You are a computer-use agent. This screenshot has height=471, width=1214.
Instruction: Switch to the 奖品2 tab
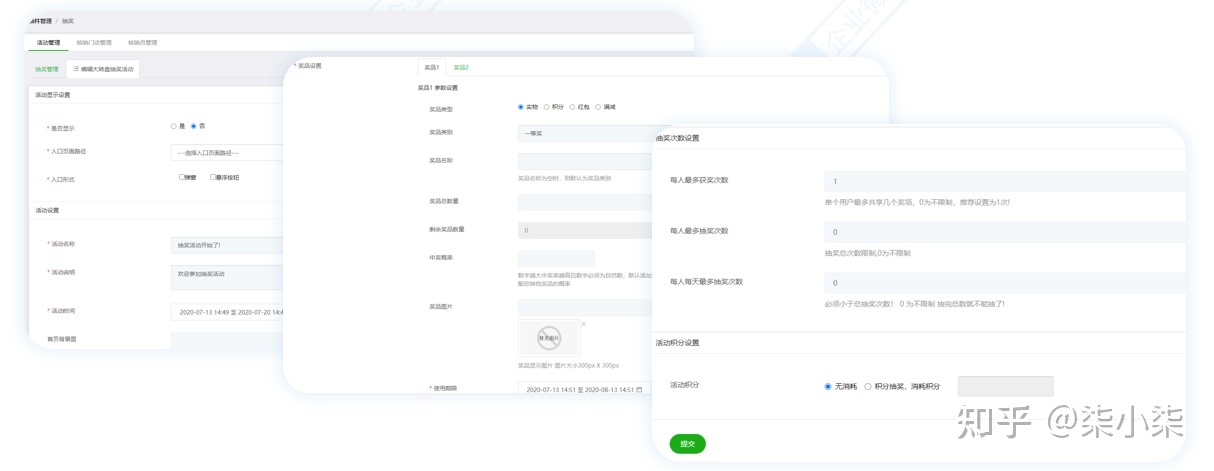461,68
